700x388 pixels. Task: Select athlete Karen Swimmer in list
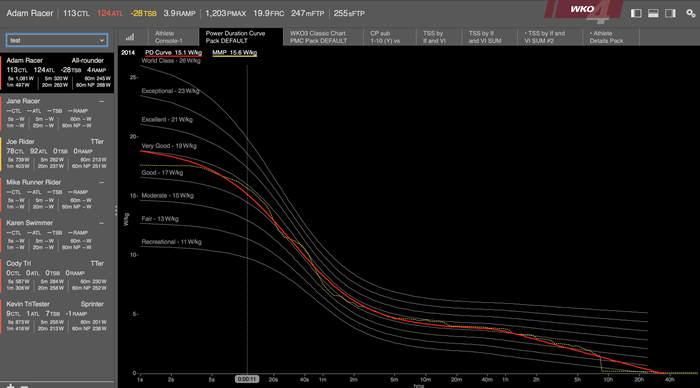(x=57, y=236)
